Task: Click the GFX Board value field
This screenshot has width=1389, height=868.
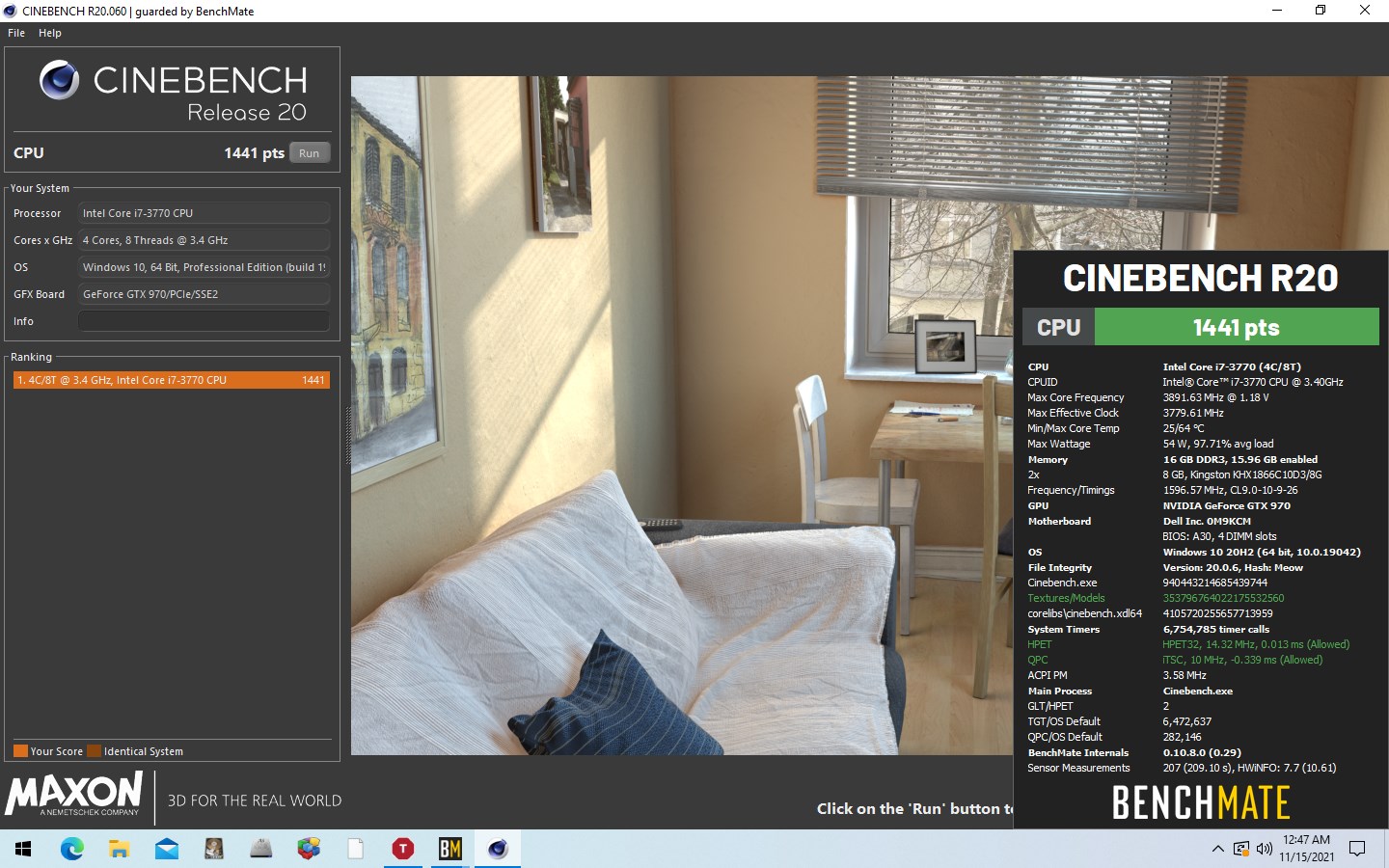Action: [204, 294]
